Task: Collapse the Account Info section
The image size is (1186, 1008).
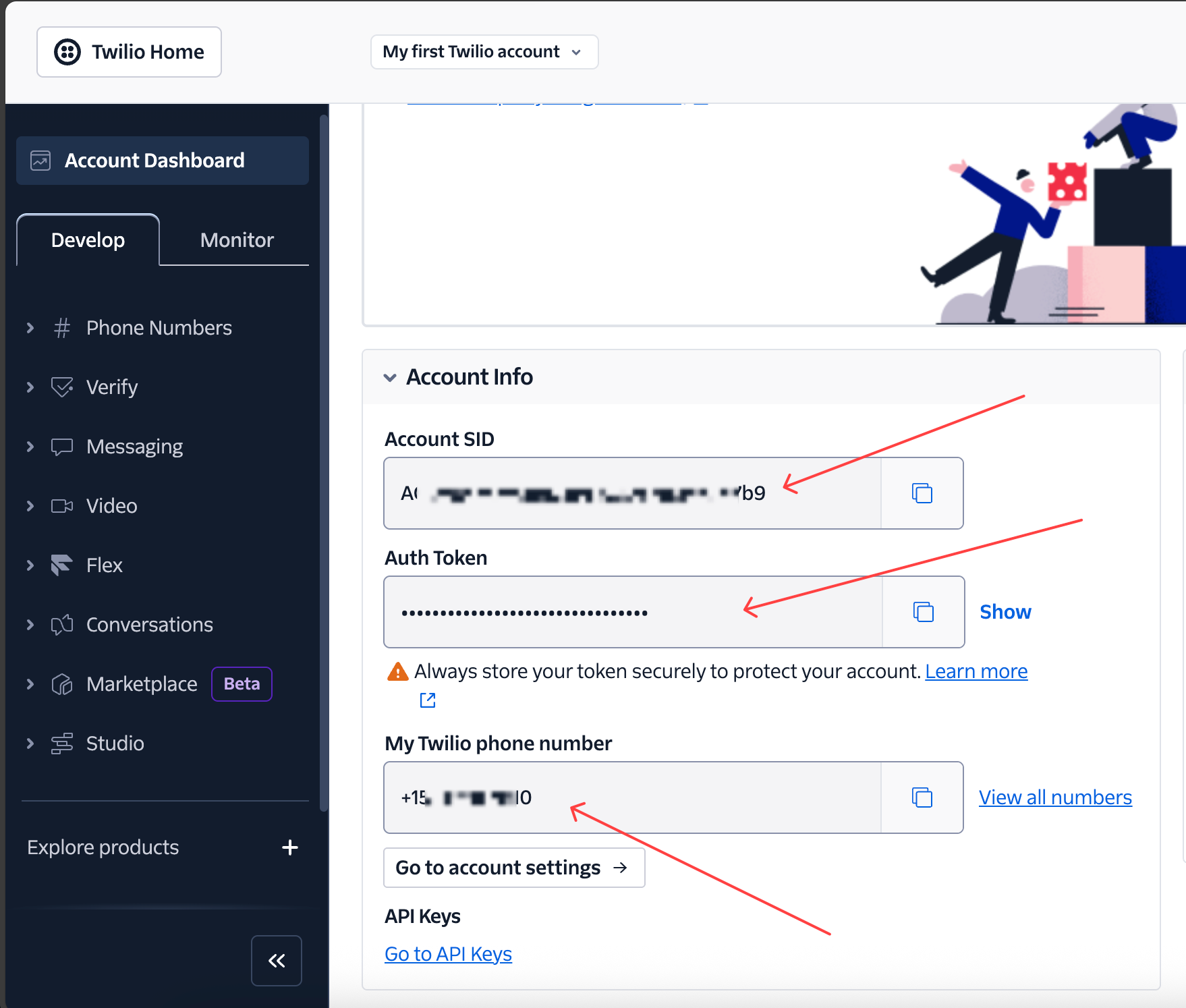Action: click(390, 377)
